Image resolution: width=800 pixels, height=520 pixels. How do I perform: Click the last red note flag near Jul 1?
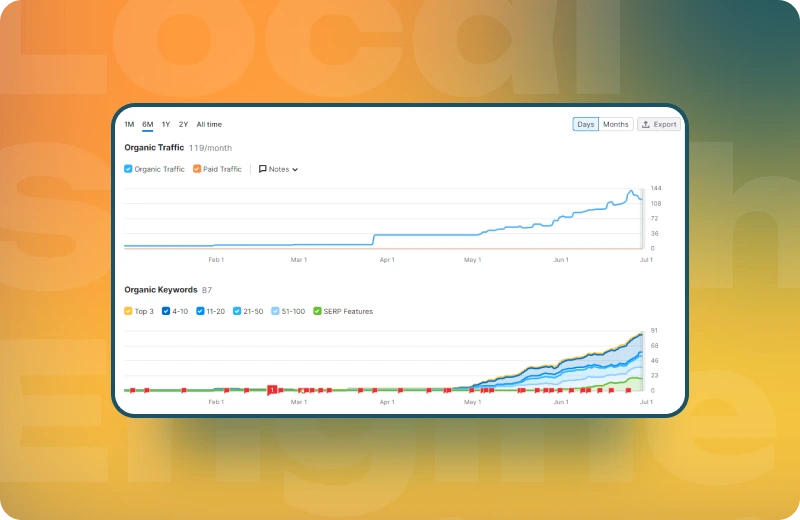[x=628, y=391]
